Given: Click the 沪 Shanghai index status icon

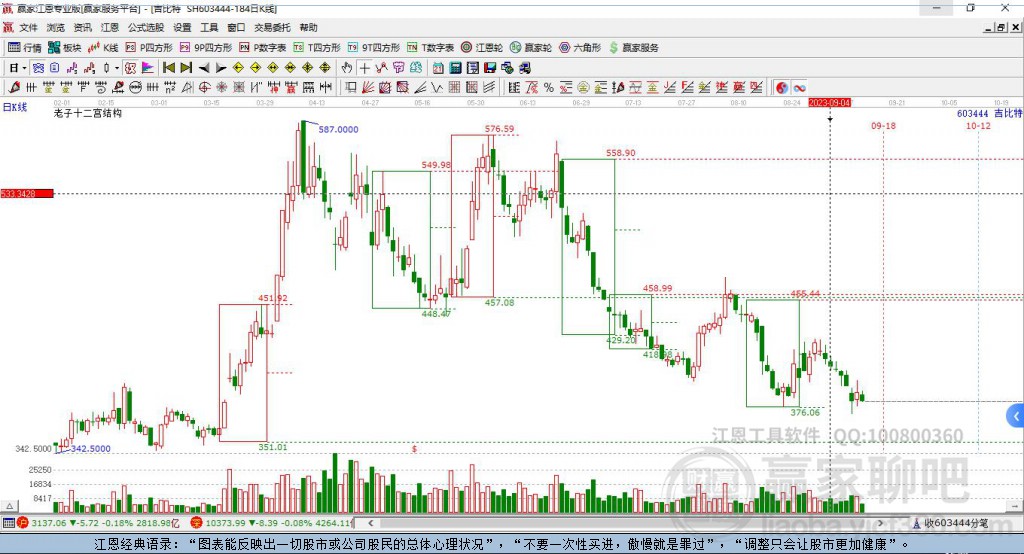Looking at the screenshot, I should [x=23, y=523].
